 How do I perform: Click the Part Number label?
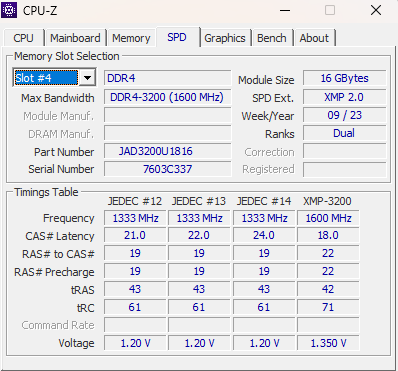(x=64, y=152)
